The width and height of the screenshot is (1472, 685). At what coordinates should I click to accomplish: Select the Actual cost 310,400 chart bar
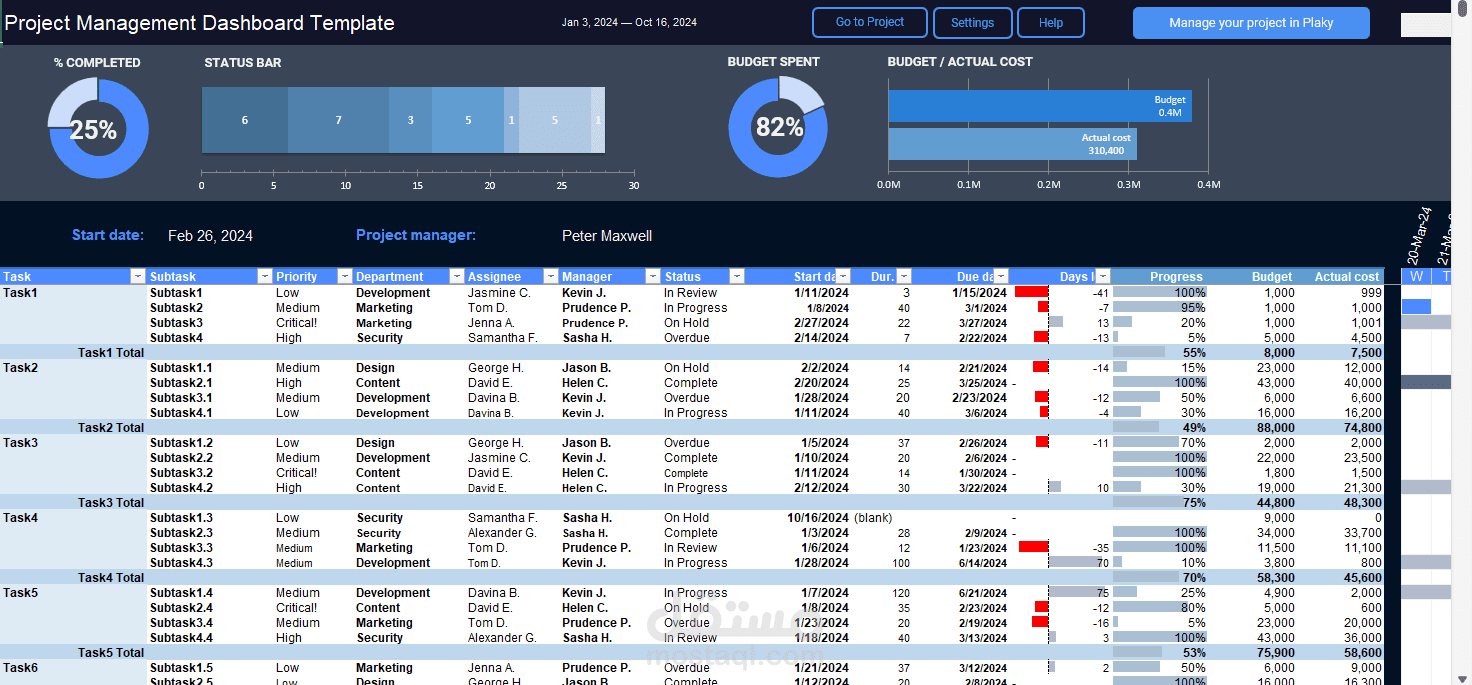(x=1012, y=144)
